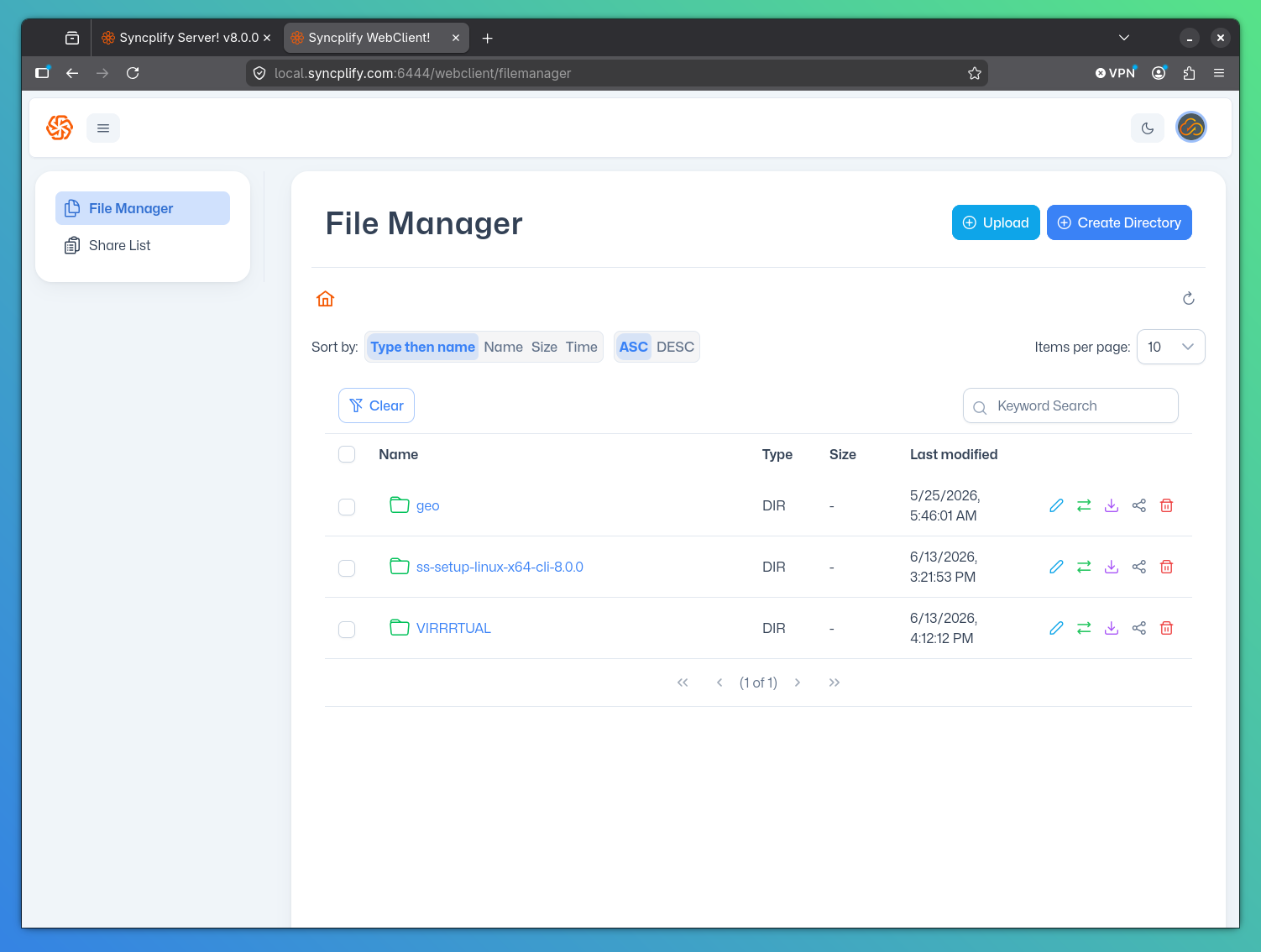Click the VIRRRTUAL folder icon
This screenshot has width=1261, height=952.
pyautogui.click(x=400, y=627)
